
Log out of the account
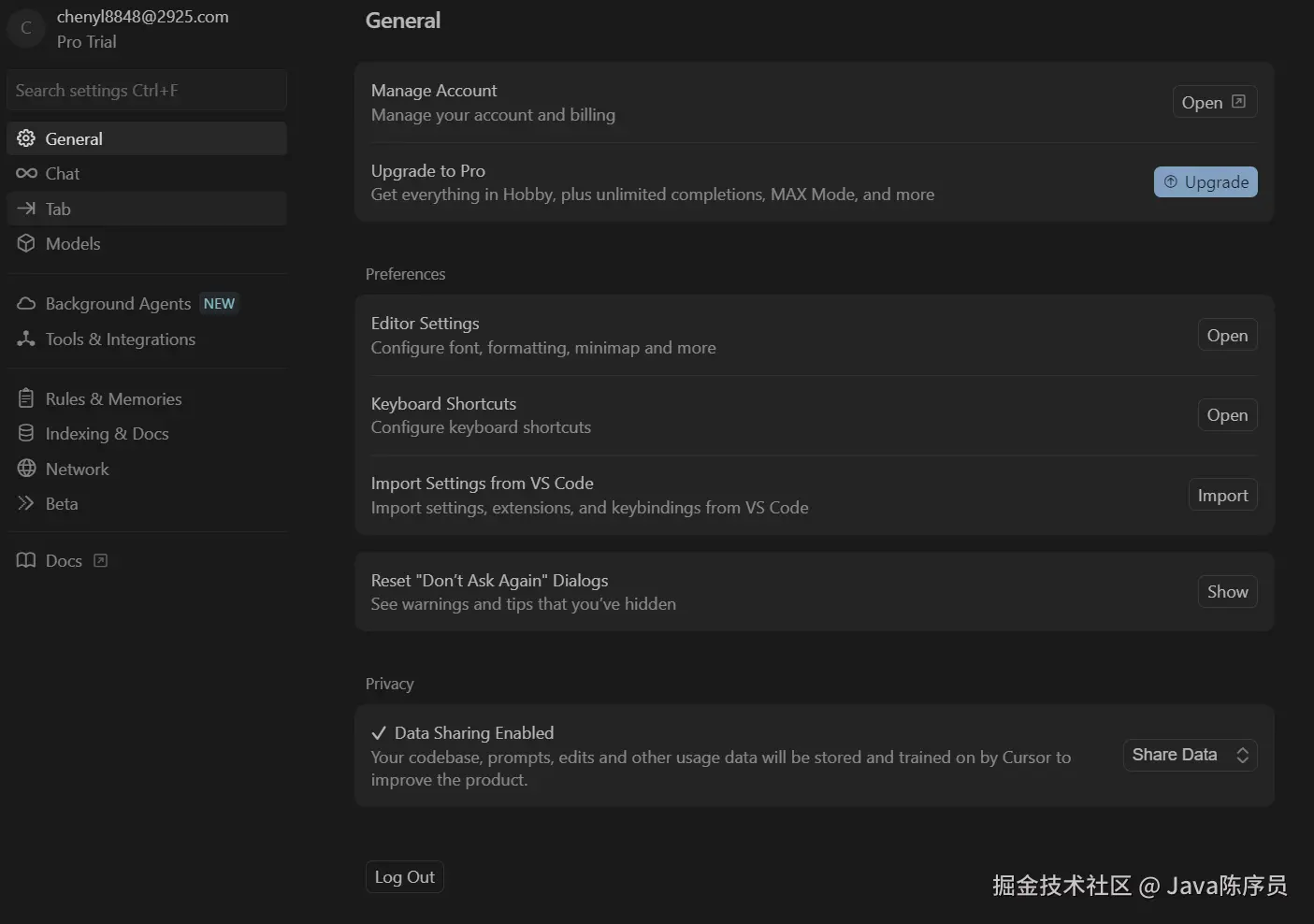tap(404, 876)
